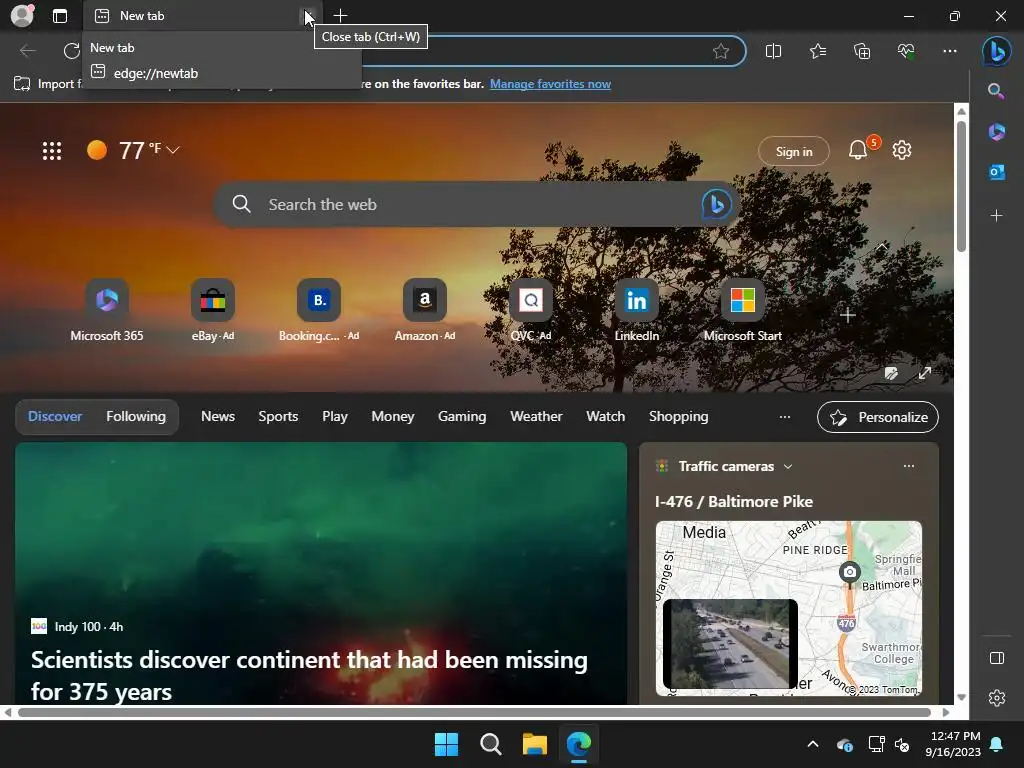Screen dimensions: 1024x768
Task: Click the edit background icon
Action: click(x=891, y=374)
